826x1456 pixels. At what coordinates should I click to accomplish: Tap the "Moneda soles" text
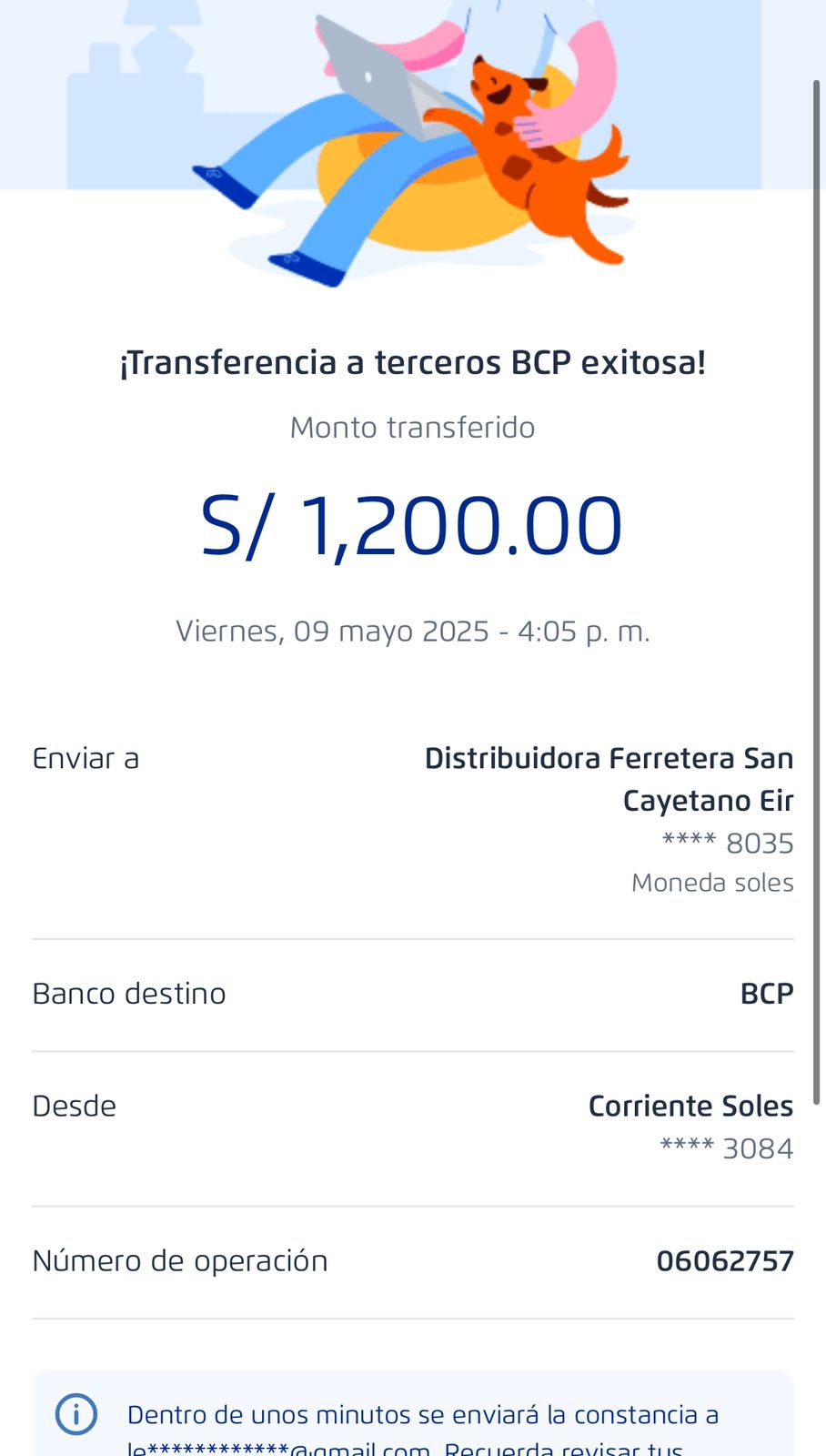click(x=712, y=883)
